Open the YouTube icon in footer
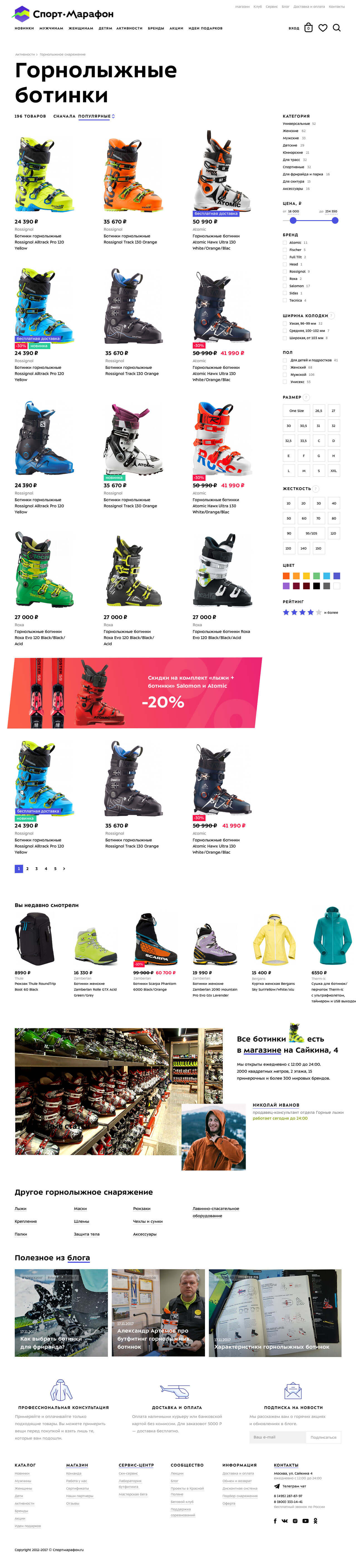Screen dimensions: 356x1568 305,1520
